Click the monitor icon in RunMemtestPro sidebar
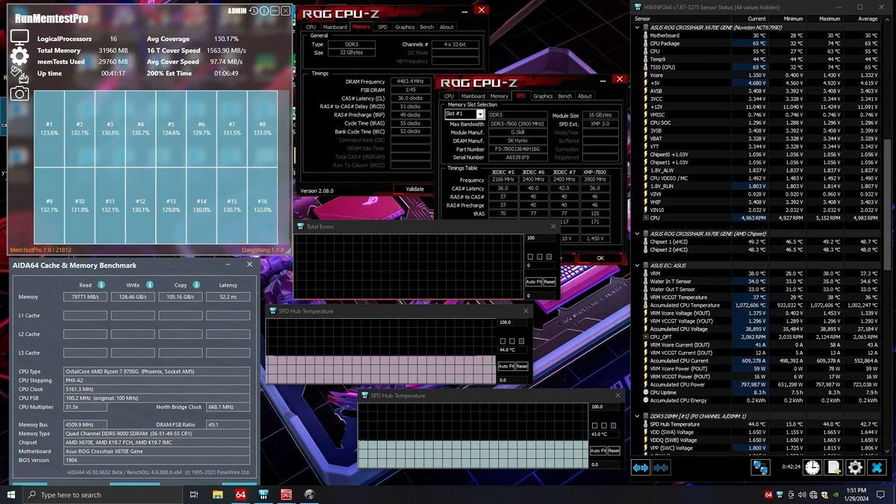 19,37
